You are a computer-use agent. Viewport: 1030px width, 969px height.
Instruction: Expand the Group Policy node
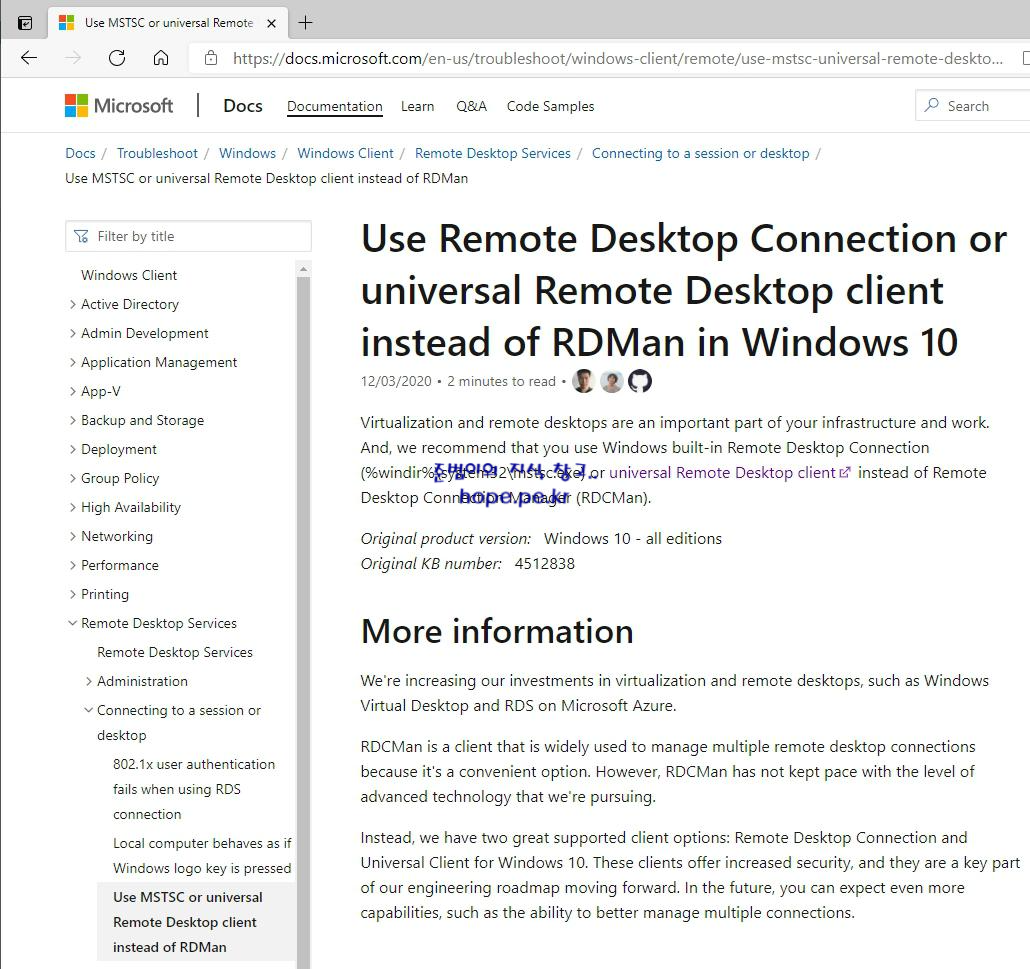72,478
